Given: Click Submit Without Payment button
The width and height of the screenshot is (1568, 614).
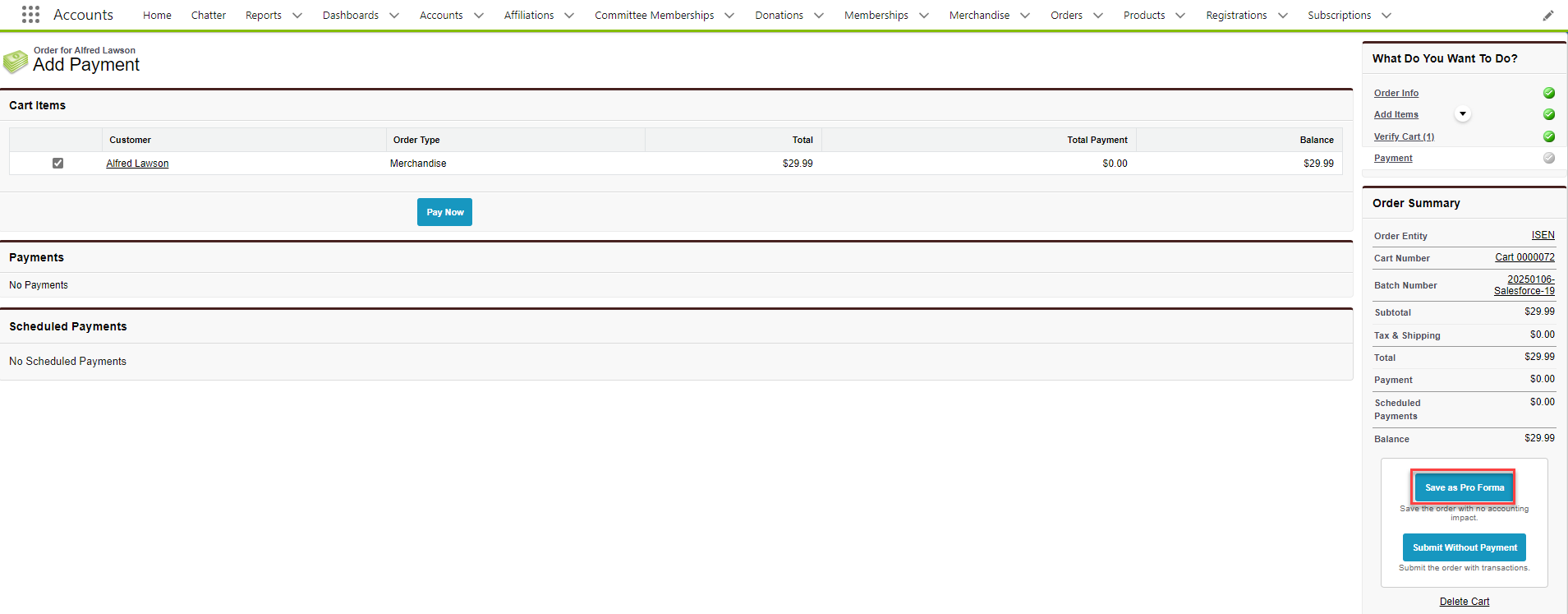Looking at the screenshot, I should [x=1464, y=547].
